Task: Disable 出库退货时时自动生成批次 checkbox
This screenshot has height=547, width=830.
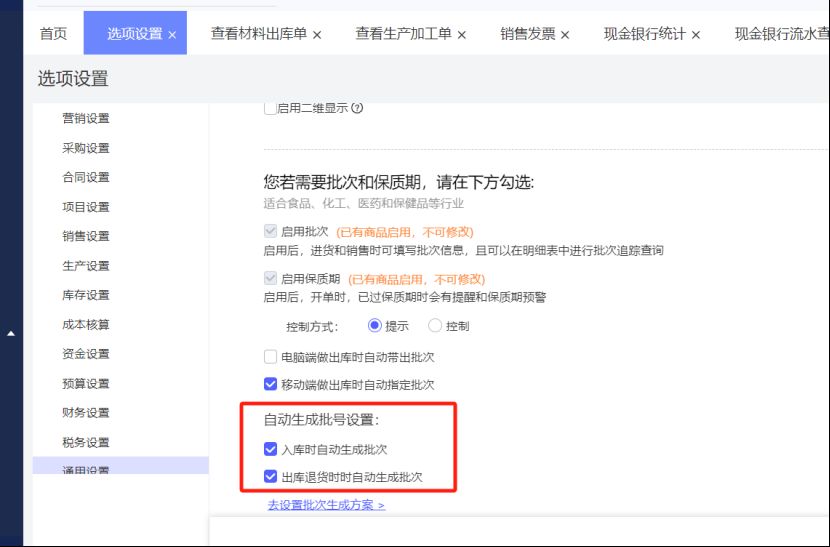Action: [270, 477]
